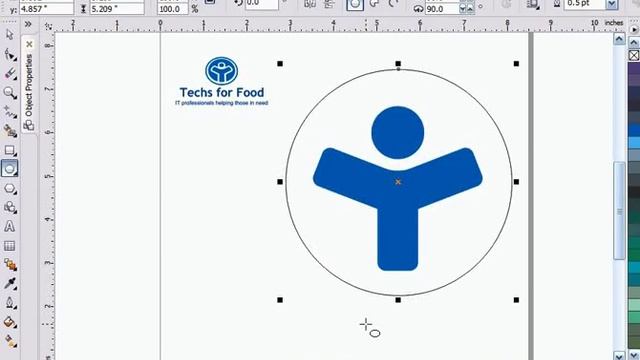The width and height of the screenshot is (640, 360).
Task: Pick the light sky blue palette swatch
Action: [634, 143]
